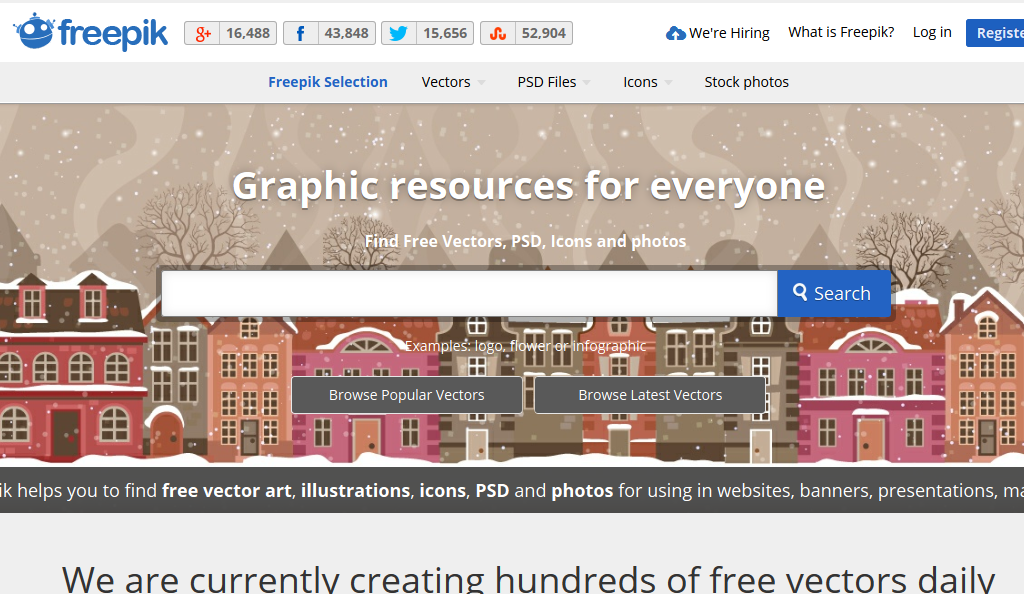
Task: Click the cloud icon beside We're Hiring
Action: (676, 33)
